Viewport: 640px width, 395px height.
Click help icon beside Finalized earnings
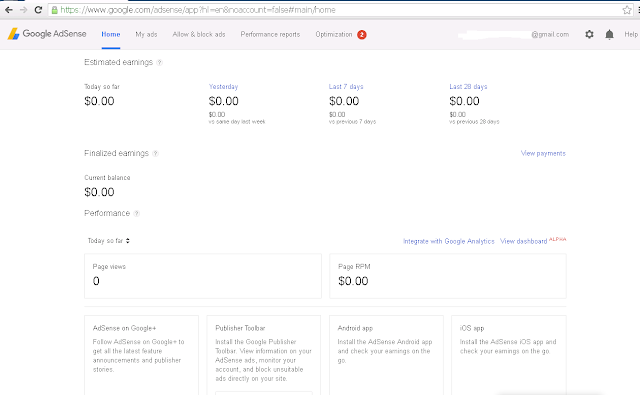(x=156, y=153)
